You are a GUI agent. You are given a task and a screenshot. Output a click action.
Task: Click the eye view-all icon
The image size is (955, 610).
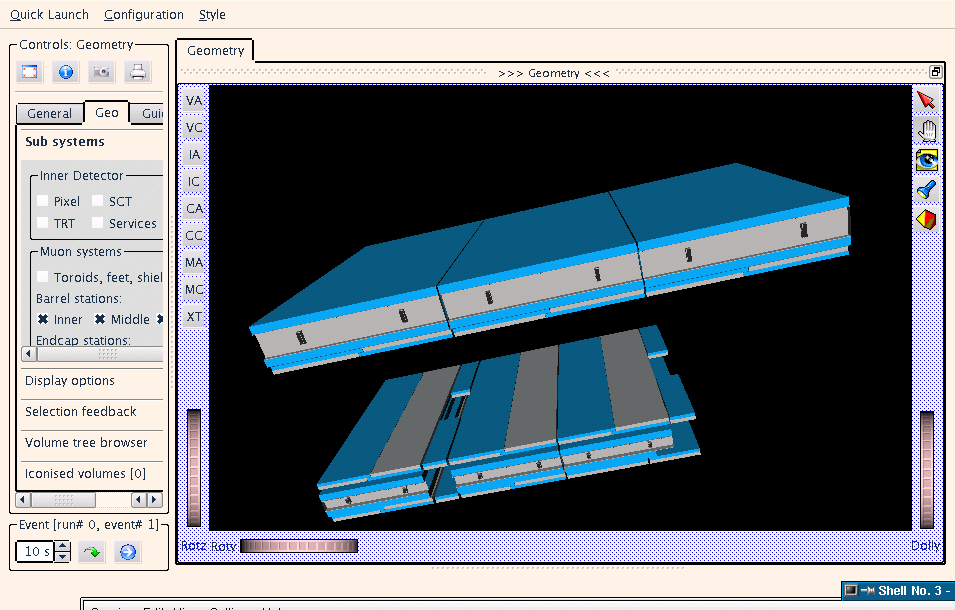pos(926,160)
